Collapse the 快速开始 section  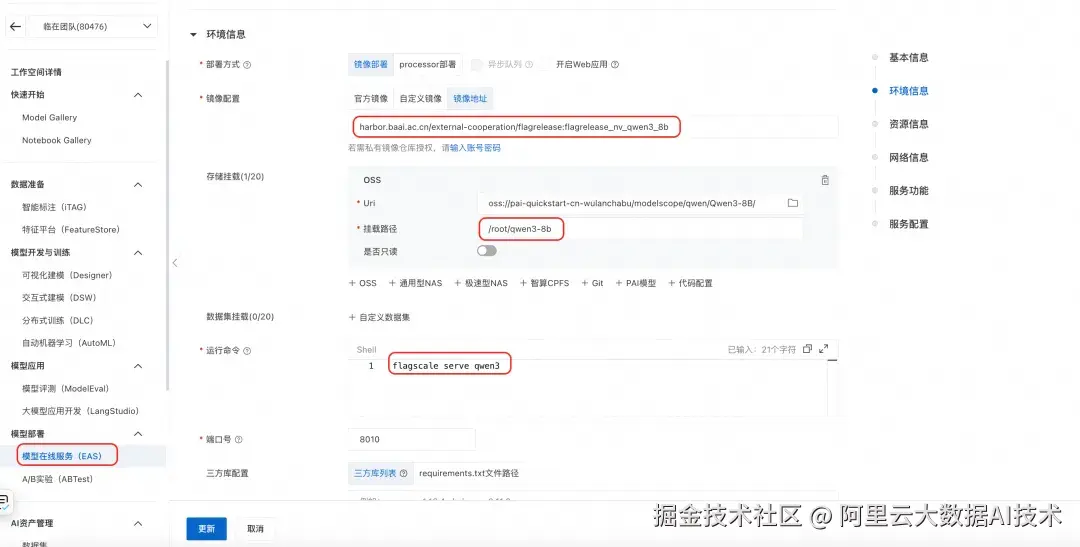138,95
